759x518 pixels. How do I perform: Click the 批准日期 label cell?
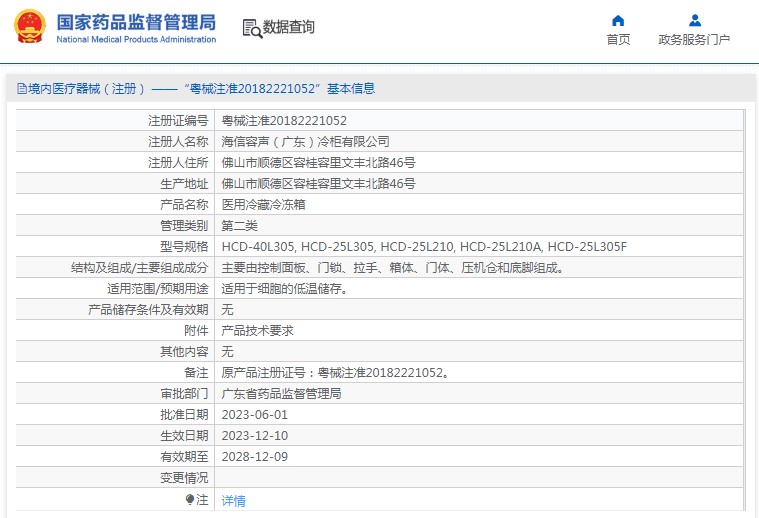(x=115, y=415)
